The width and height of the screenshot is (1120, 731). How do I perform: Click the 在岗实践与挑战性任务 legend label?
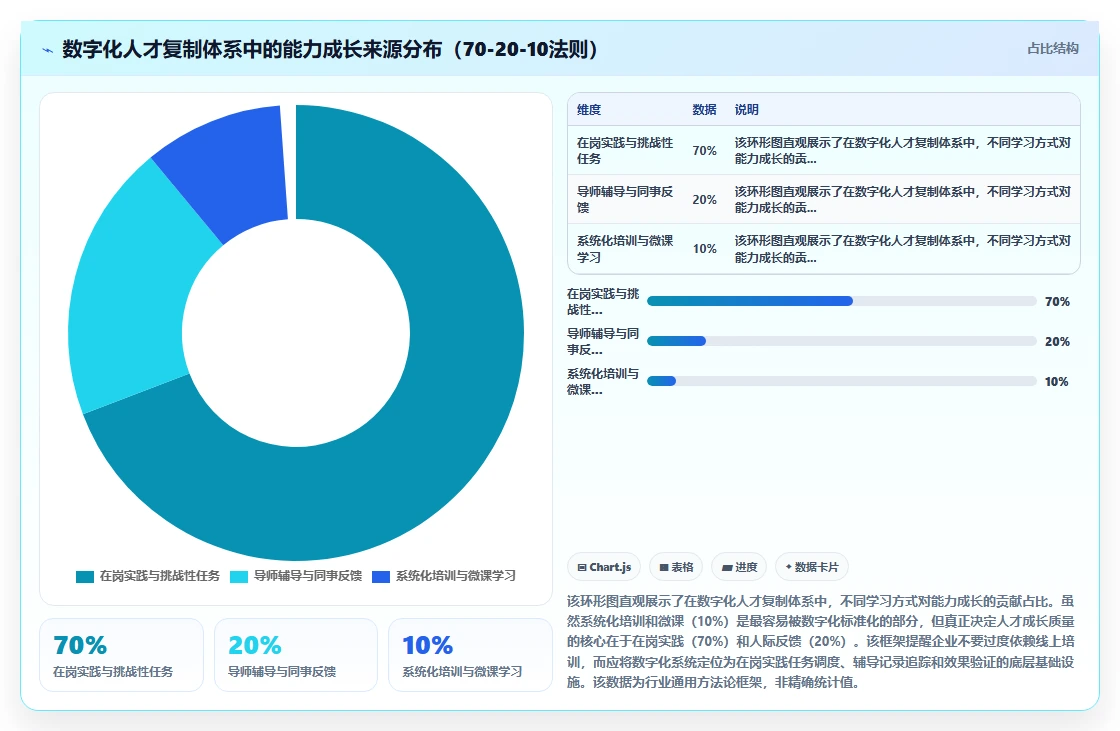pos(160,576)
